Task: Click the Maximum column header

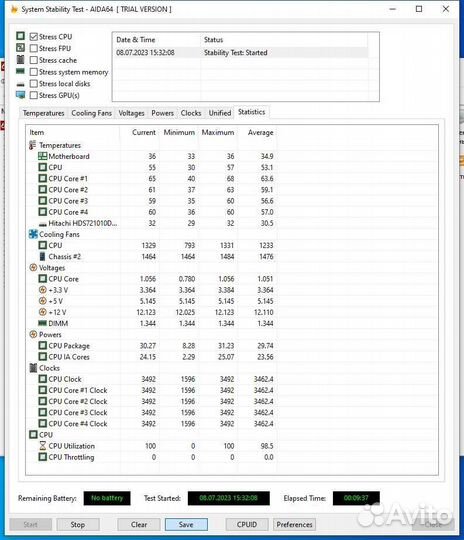Action: point(218,133)
